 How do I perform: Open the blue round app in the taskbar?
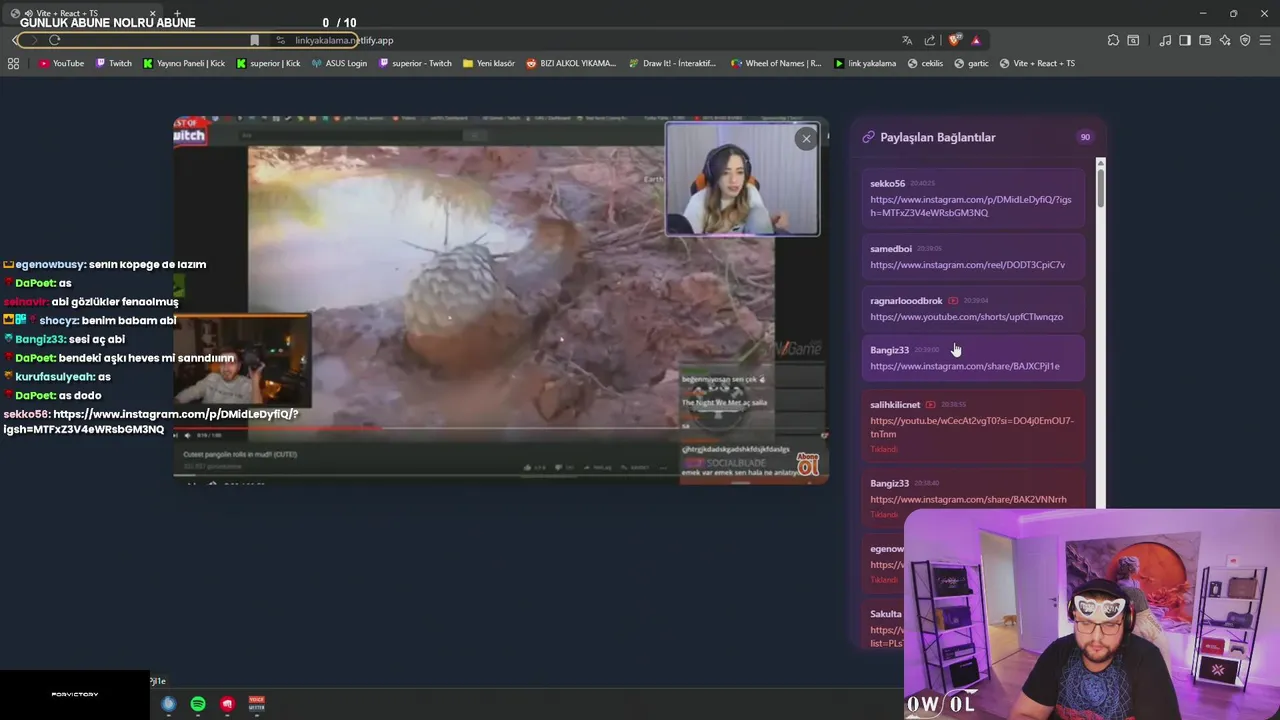pos(168,704)
